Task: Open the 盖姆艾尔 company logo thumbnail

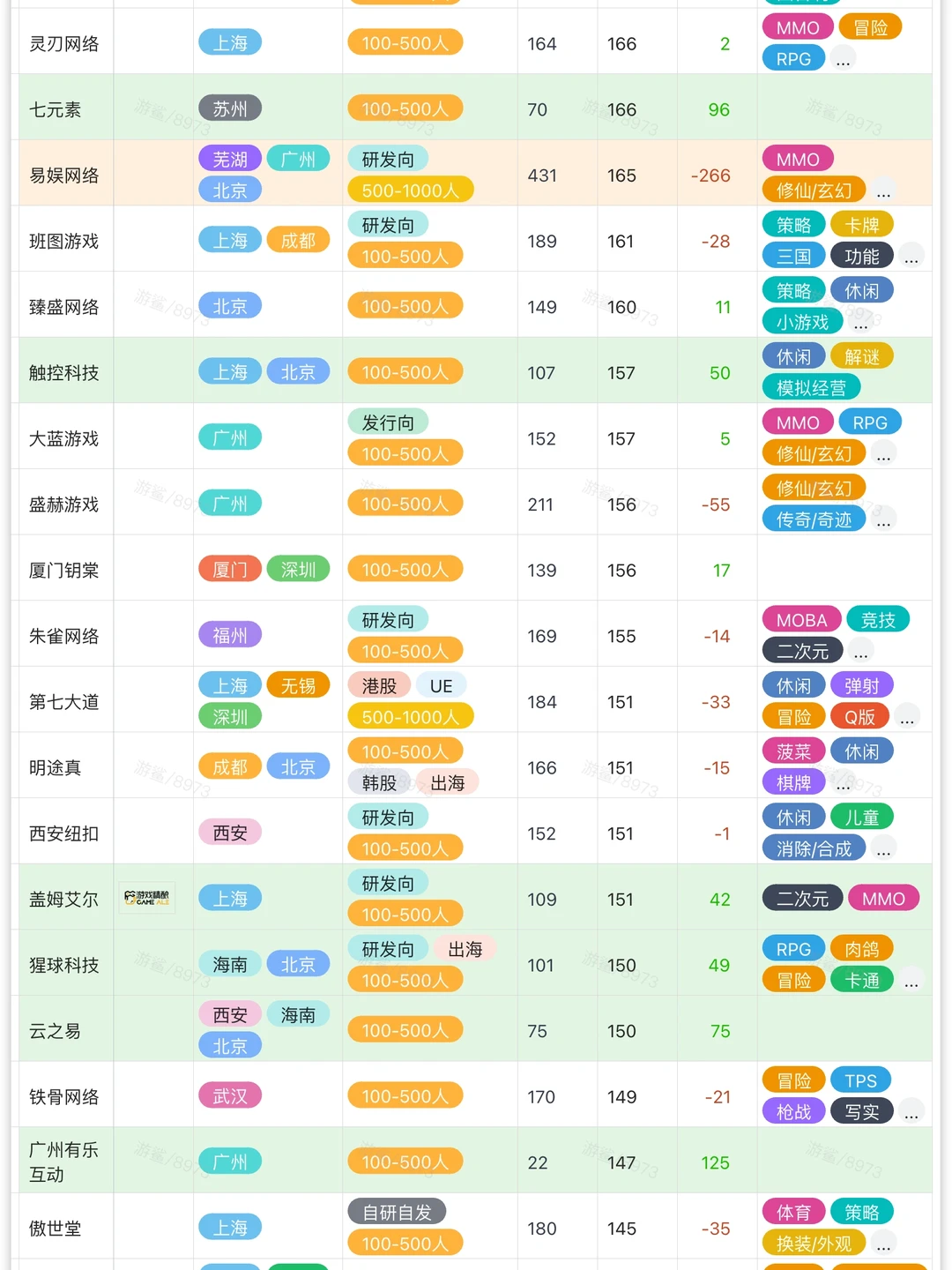Action: (x=147, y=898)
